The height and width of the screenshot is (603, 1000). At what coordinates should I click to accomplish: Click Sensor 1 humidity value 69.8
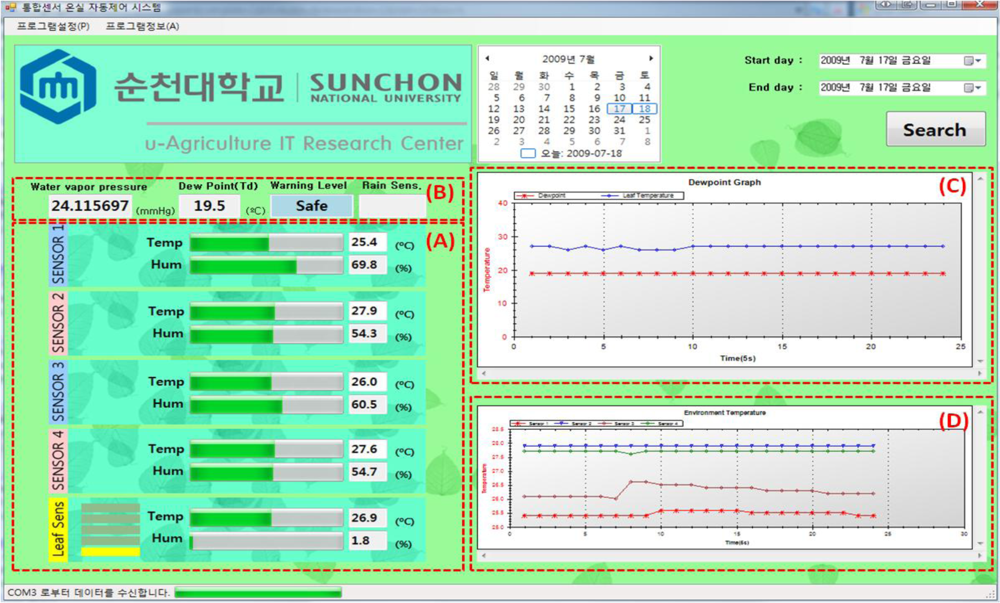click(x=367, y=265)
